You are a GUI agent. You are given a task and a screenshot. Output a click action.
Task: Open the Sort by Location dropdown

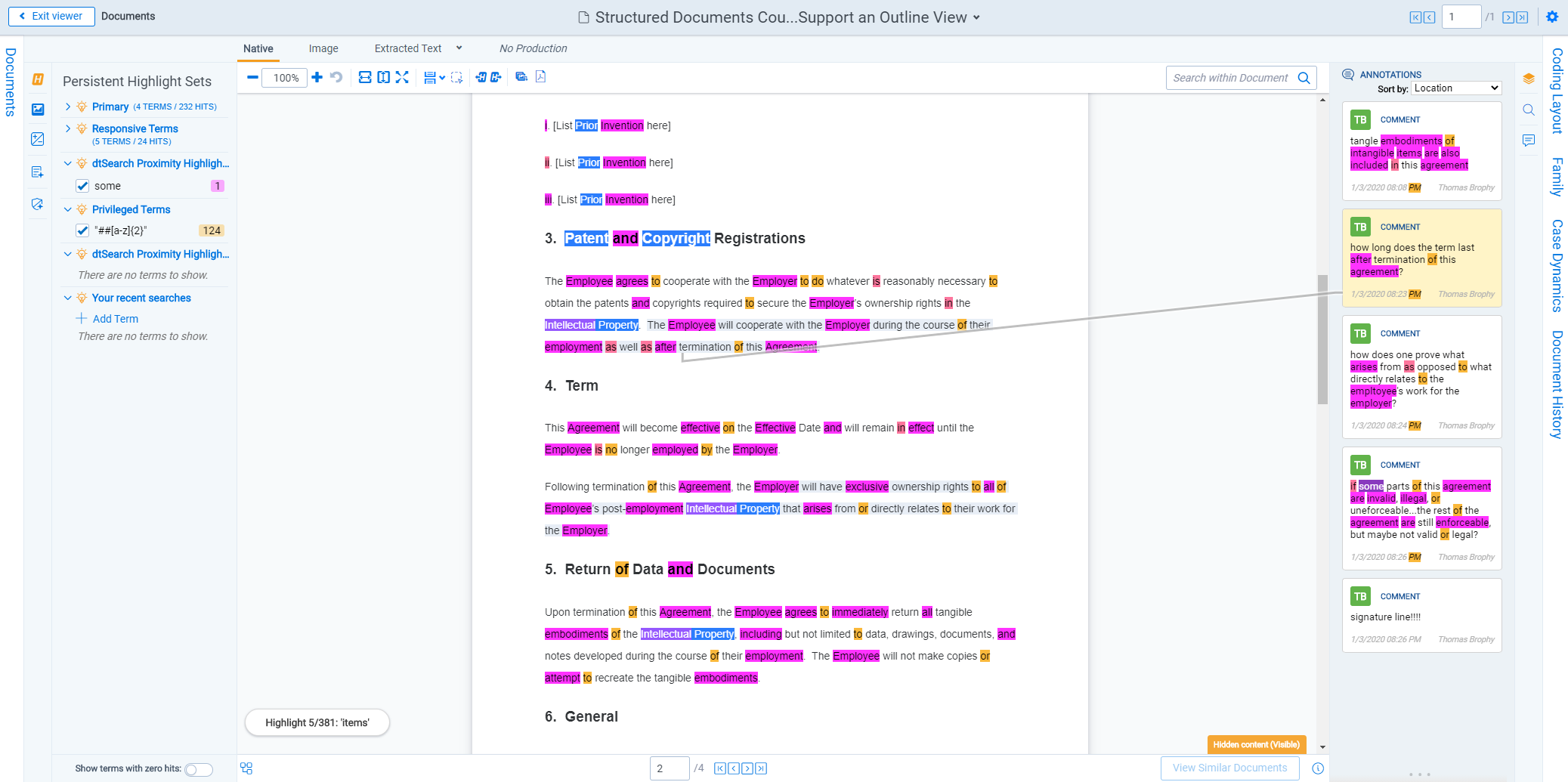(x=1455, y=88)
